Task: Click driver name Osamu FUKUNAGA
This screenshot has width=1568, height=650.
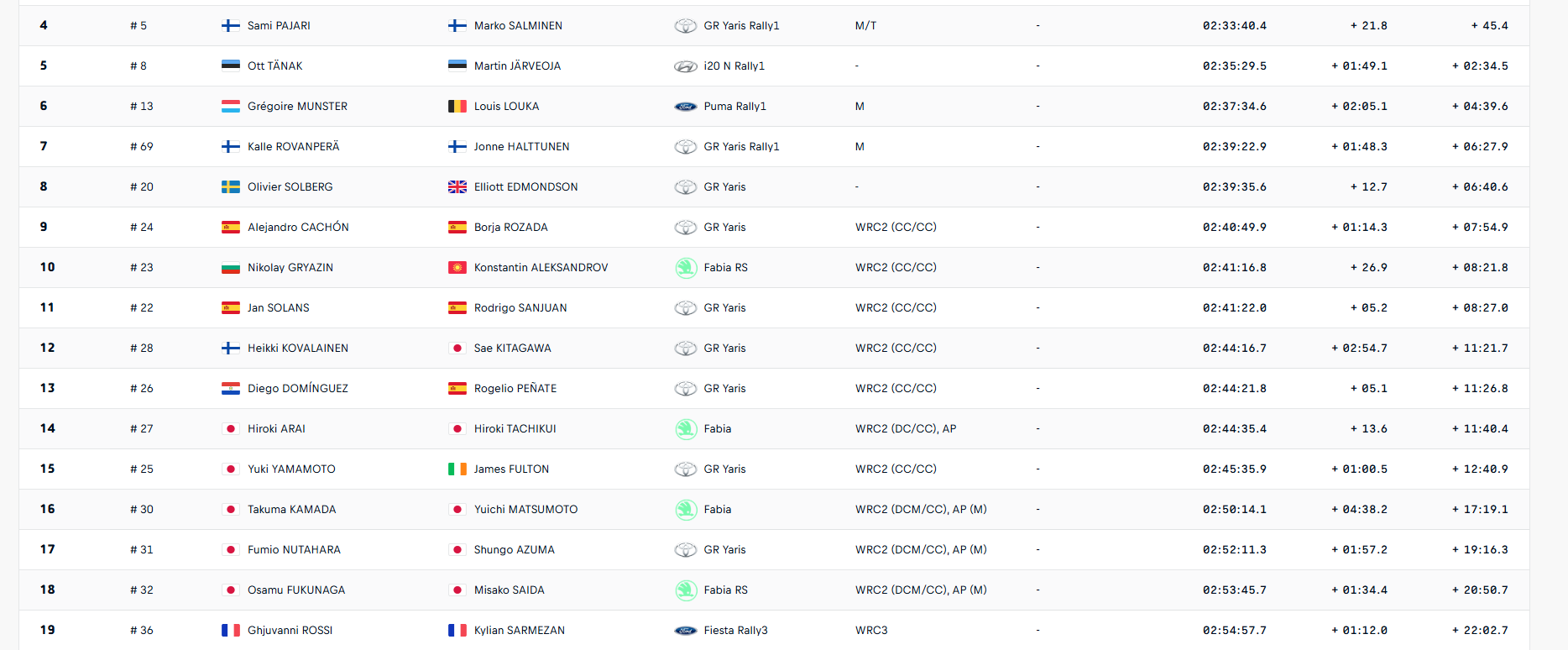Action: 296,590
